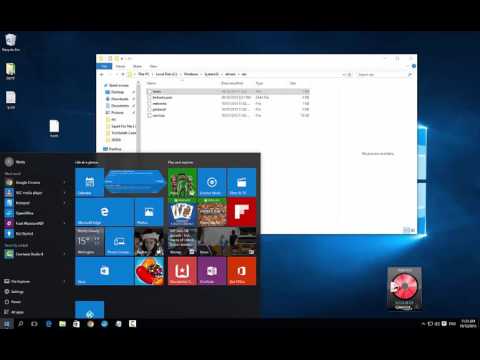Click Explorer help question mark icon
The width and height of the screenshot is (480, 360).
(x=414, y=66)
